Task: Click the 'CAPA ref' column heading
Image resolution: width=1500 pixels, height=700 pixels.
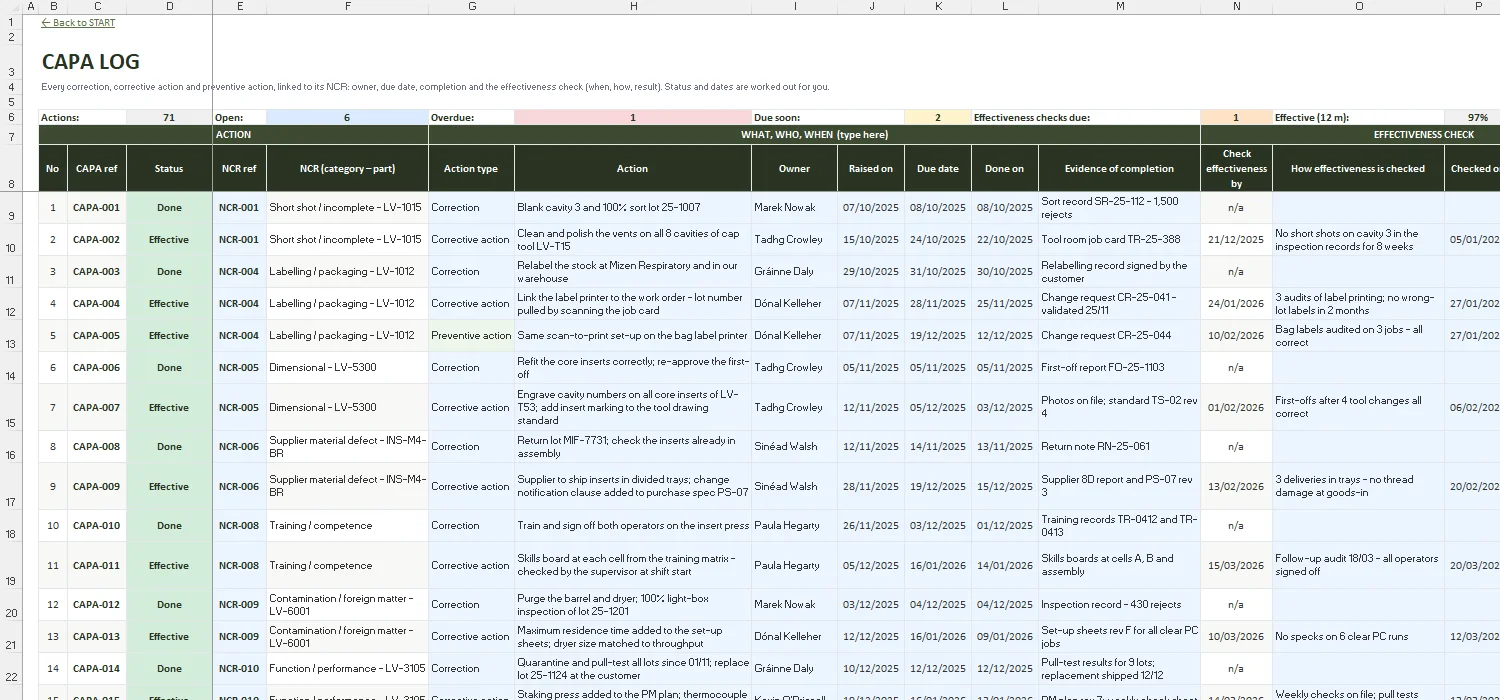Action: point(97,168)
